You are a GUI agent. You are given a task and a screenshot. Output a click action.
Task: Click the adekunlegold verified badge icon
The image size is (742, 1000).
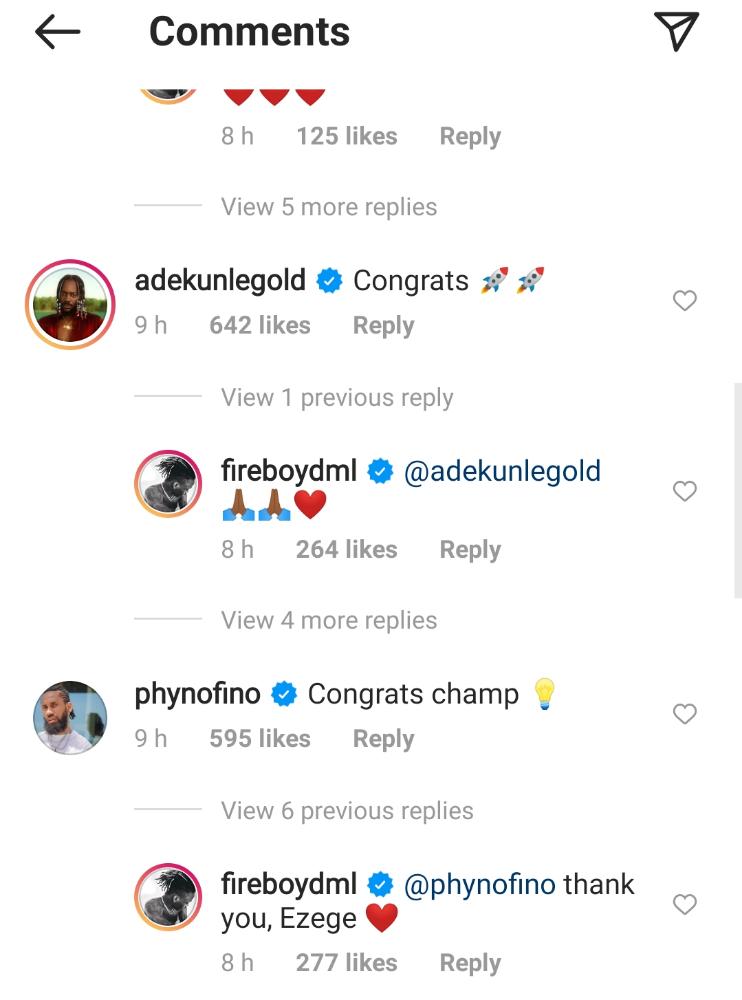(x=329, y=282)
